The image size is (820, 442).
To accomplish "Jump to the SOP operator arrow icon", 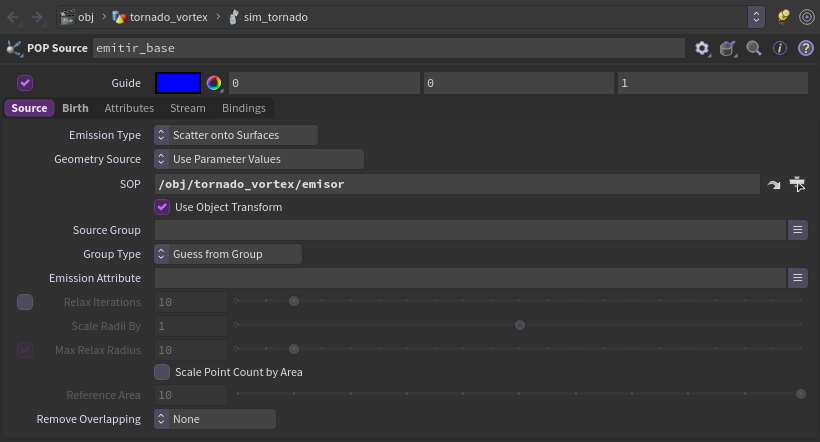I will 773,185.
